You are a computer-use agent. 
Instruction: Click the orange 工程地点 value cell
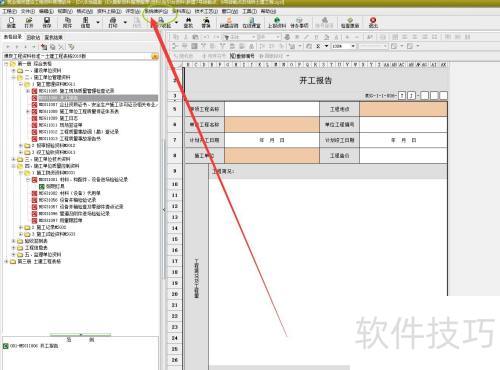[x=403, y=109]
